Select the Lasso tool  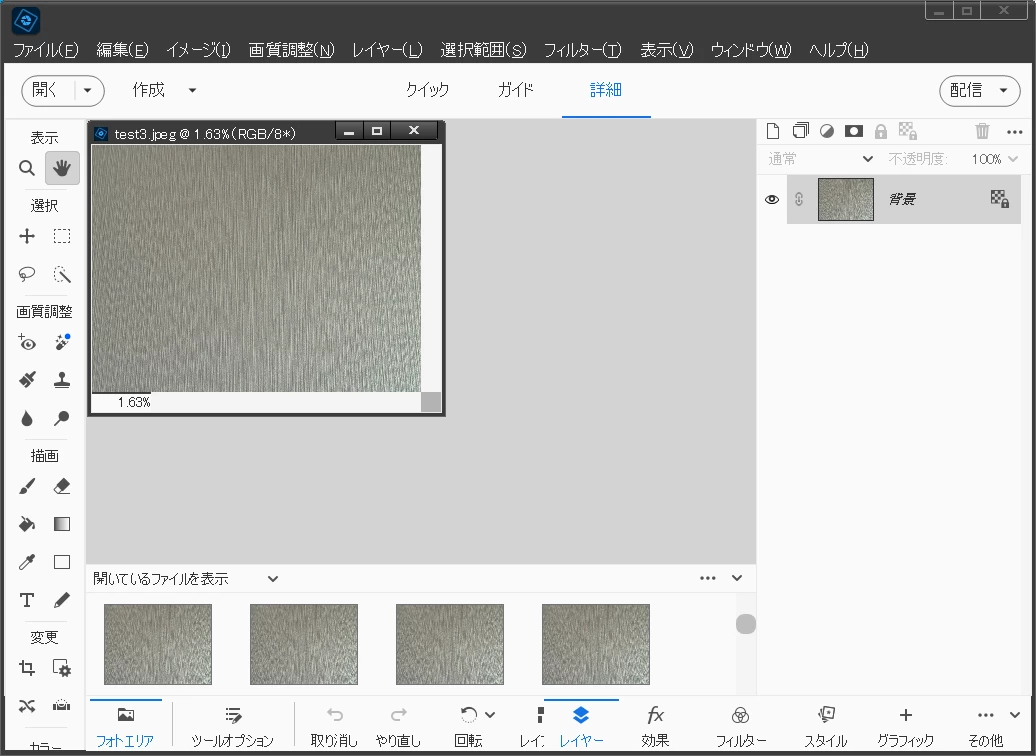[x=26, y=274]
